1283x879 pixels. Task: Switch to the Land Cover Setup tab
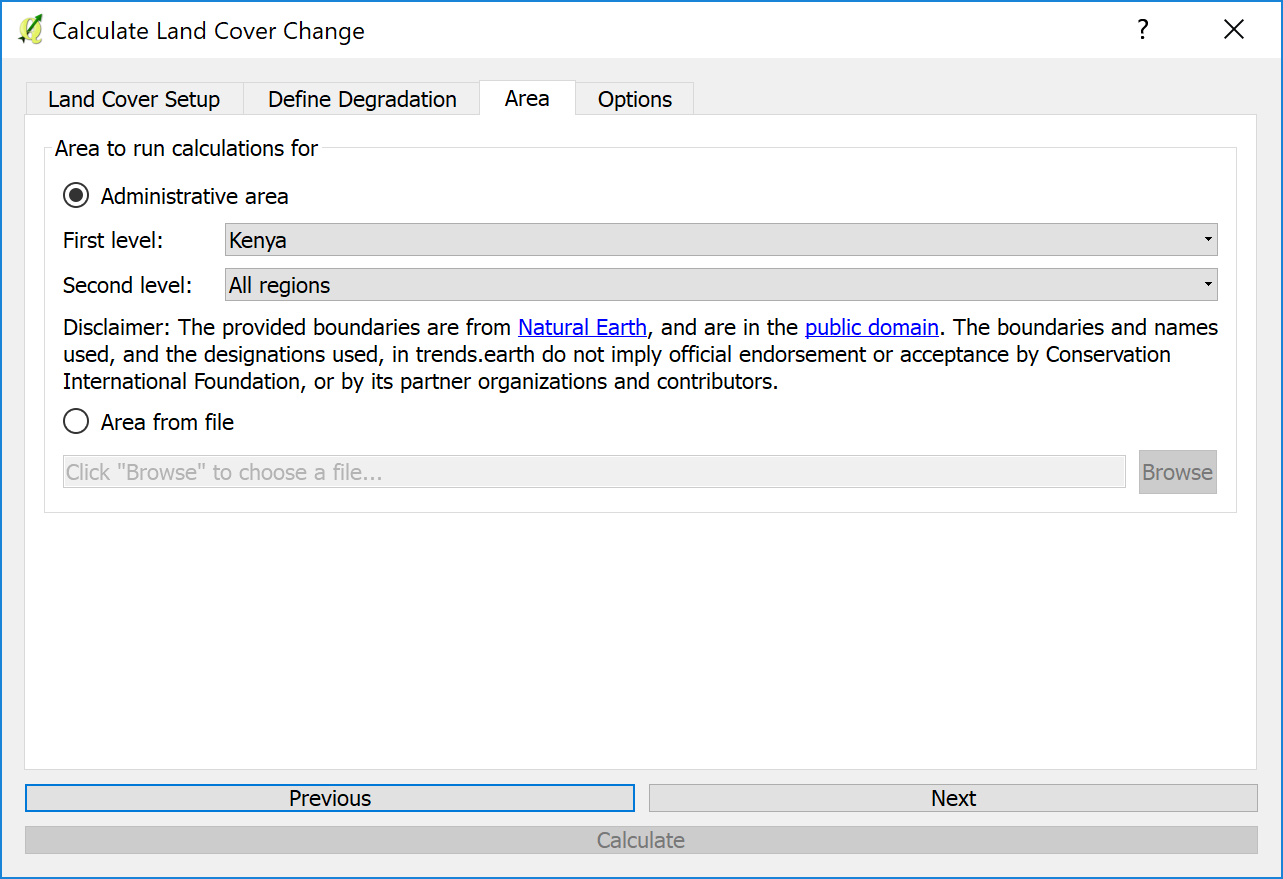tap(134, 99)
